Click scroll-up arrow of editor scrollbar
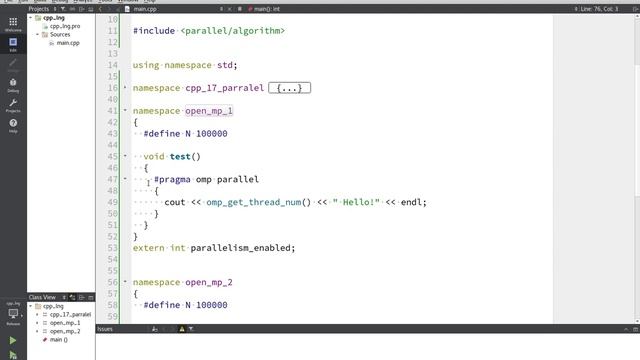 (637, 16)
